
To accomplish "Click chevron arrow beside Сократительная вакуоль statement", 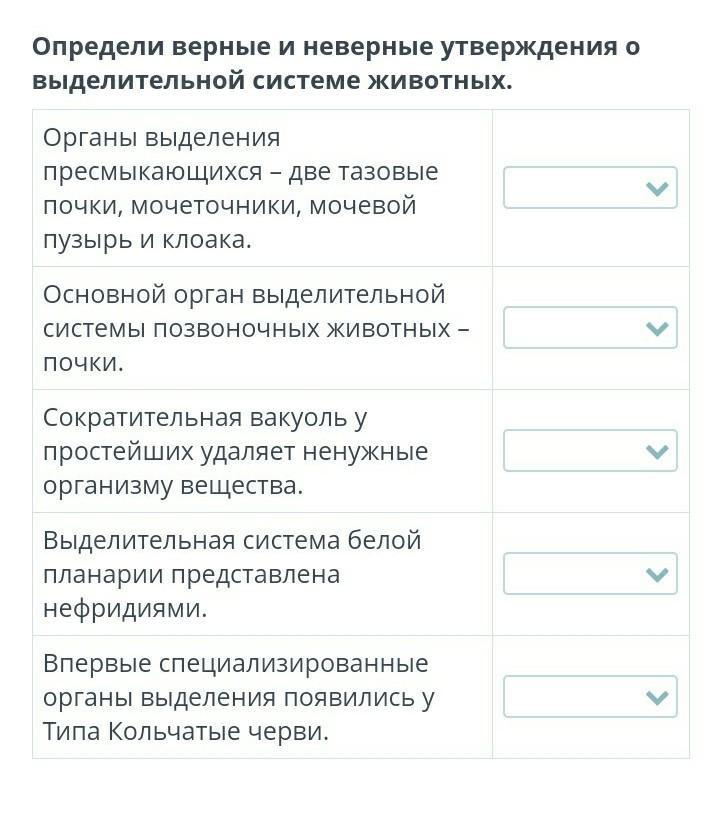I will pyautogui.click(x=657, y=451).
